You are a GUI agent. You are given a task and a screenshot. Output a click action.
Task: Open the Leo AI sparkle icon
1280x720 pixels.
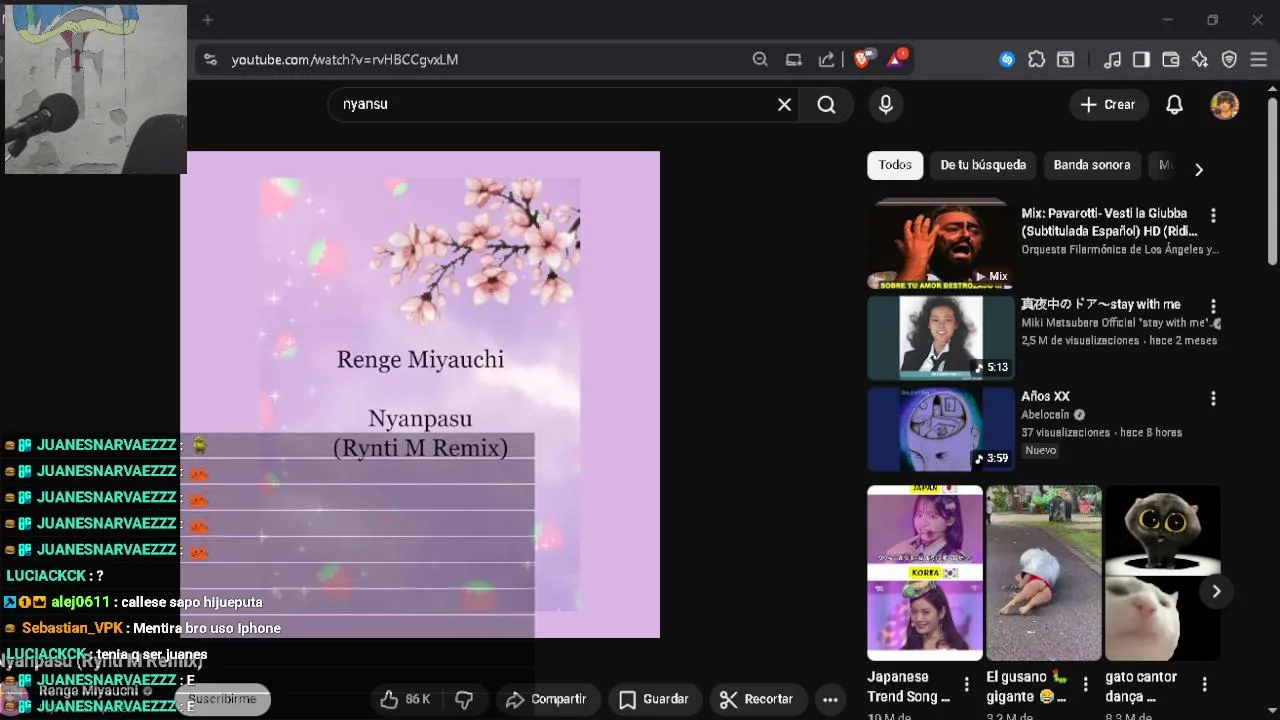click(x=1200, y=60)
